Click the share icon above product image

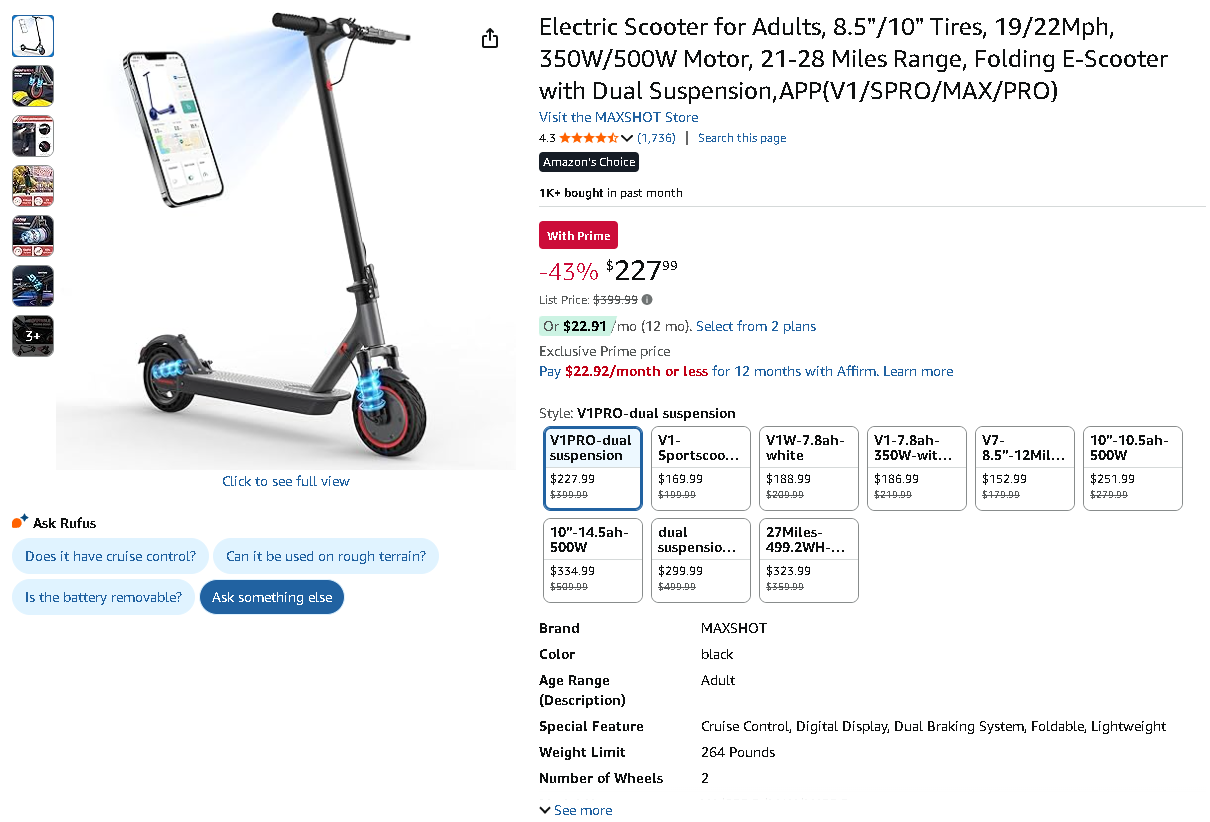pos(489,38)
